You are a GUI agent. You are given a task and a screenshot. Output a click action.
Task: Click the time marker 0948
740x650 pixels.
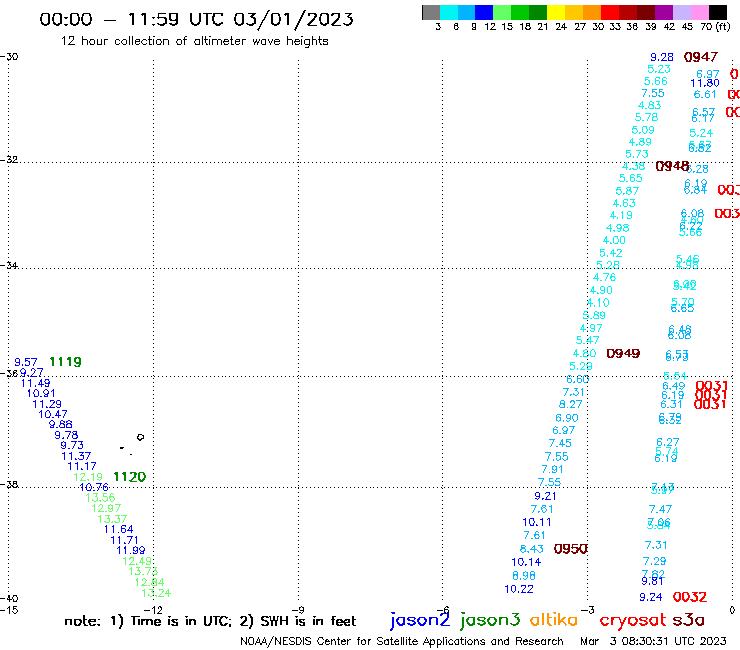672,166
